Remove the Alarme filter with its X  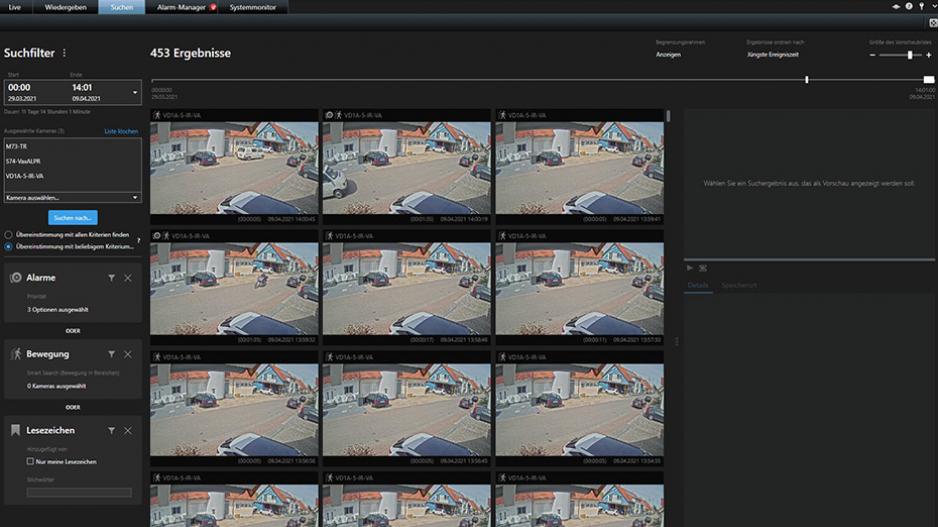click(128, 278)
